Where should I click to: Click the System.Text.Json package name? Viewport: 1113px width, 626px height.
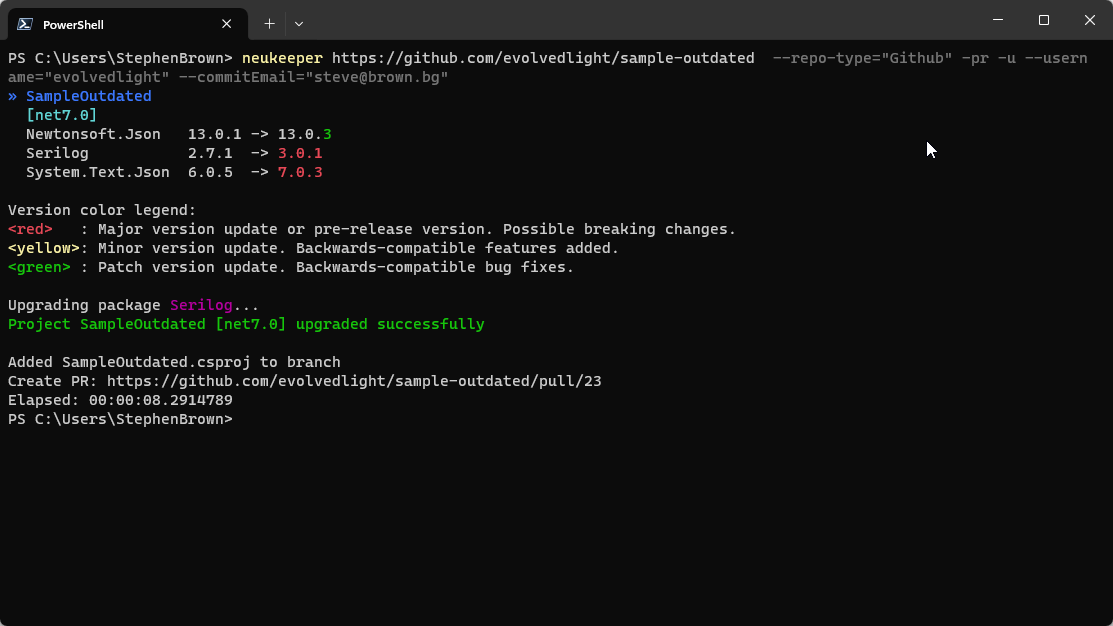point(98,172)
